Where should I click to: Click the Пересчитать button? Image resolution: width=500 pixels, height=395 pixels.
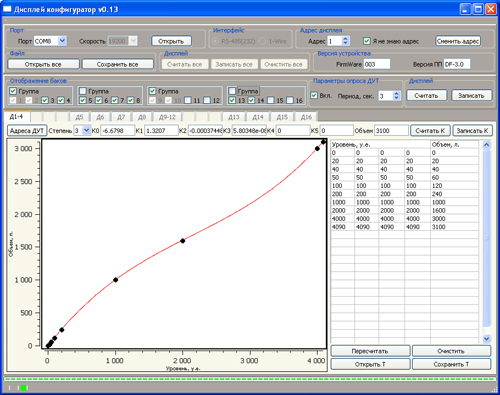click(x=370, y=351)
